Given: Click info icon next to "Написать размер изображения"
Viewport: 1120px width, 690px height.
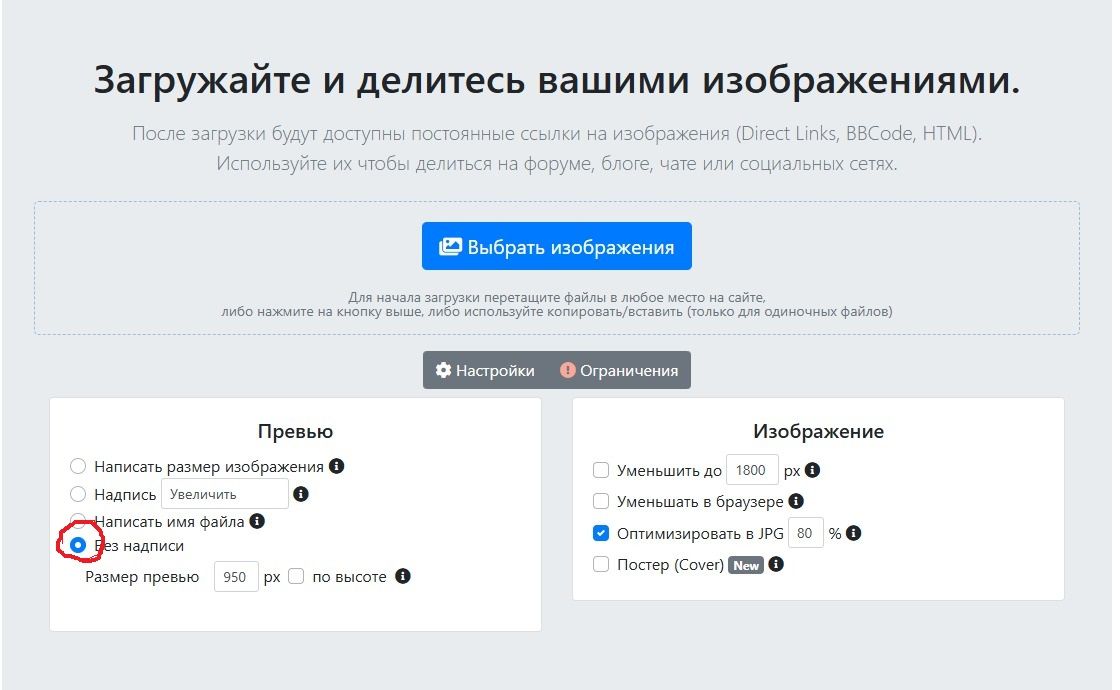Looking at the screenshot, I should click(337, 466).
